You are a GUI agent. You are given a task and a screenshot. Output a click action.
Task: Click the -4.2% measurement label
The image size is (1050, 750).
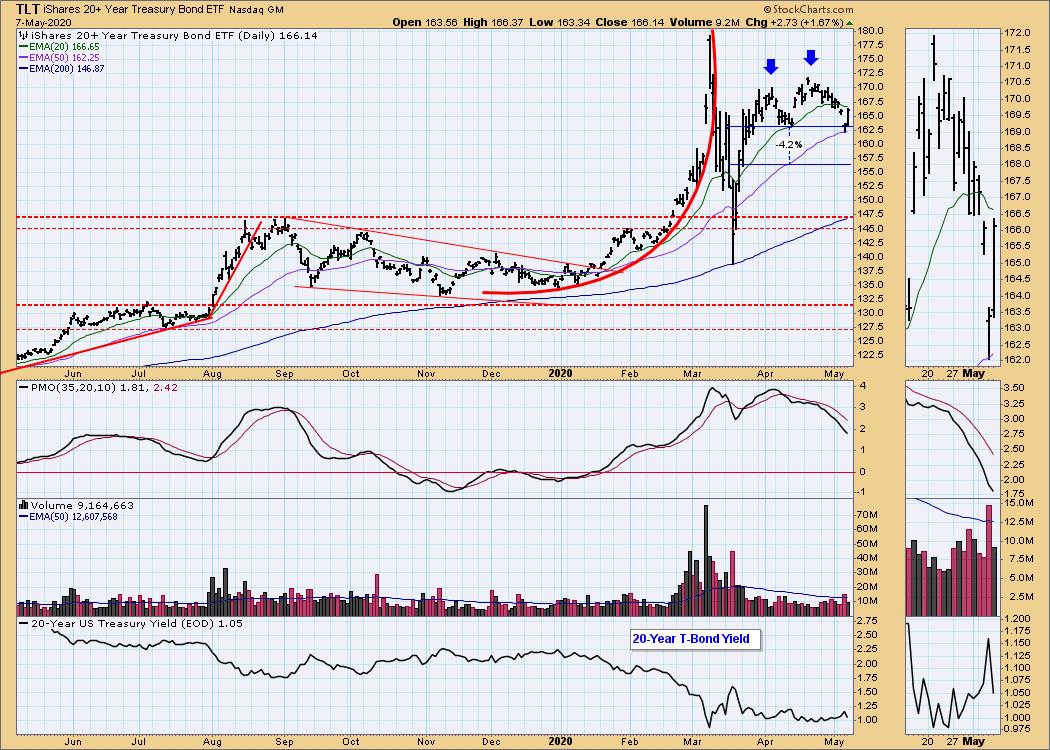(x=788, y=145)
